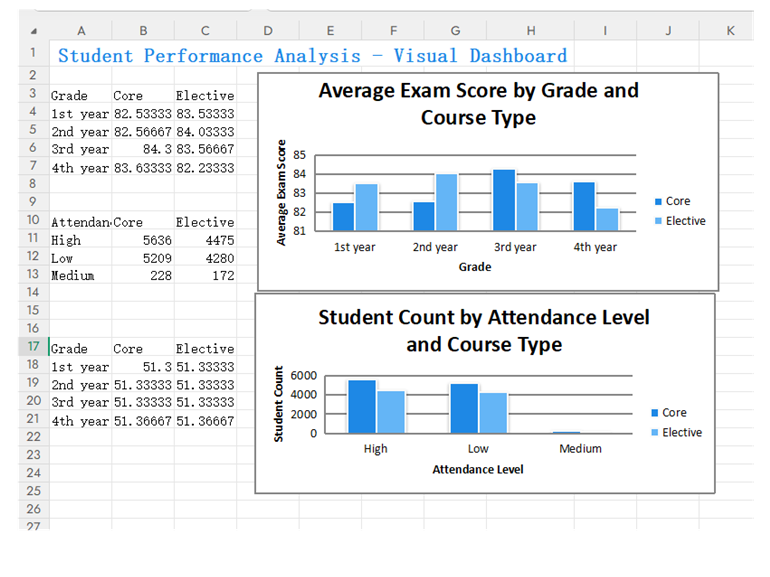Select row 17 header
The height and width of the screenshot is (577, 770).
pos(33,346)
